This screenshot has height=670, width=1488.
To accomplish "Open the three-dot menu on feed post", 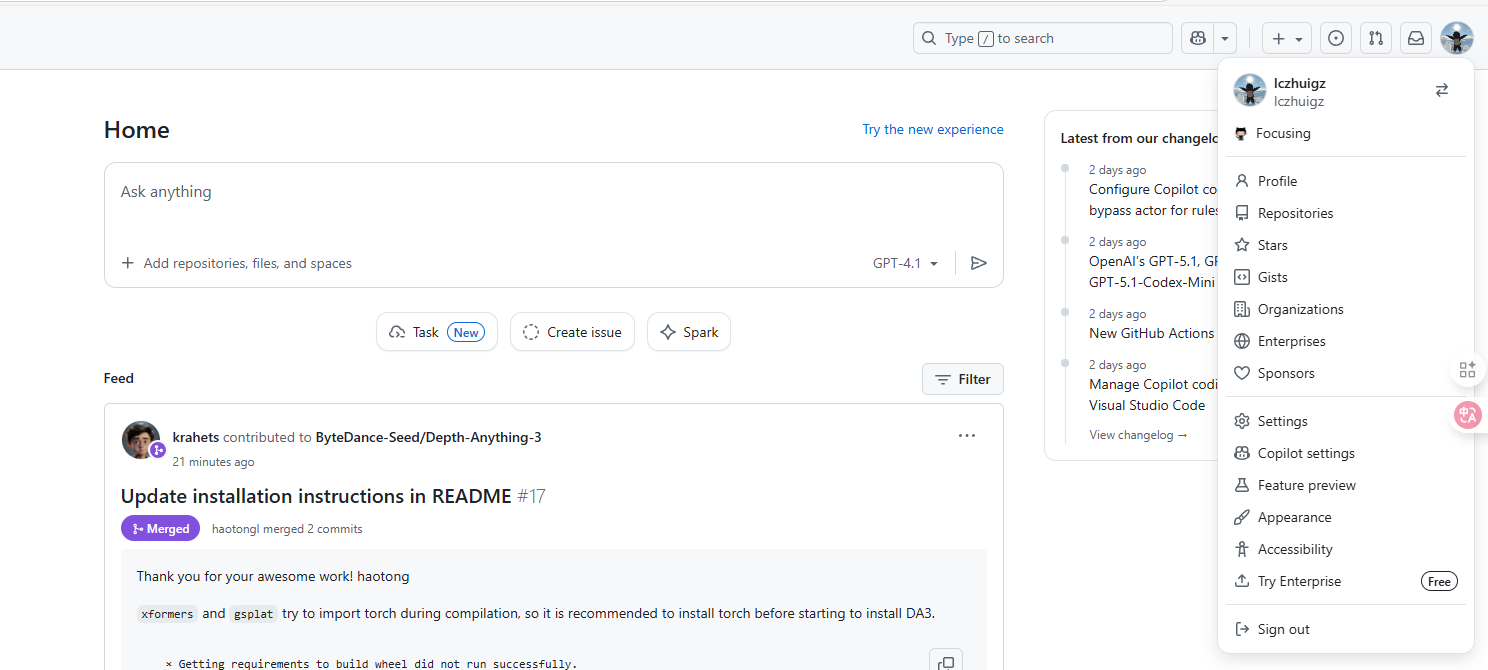I will (966, 436).
